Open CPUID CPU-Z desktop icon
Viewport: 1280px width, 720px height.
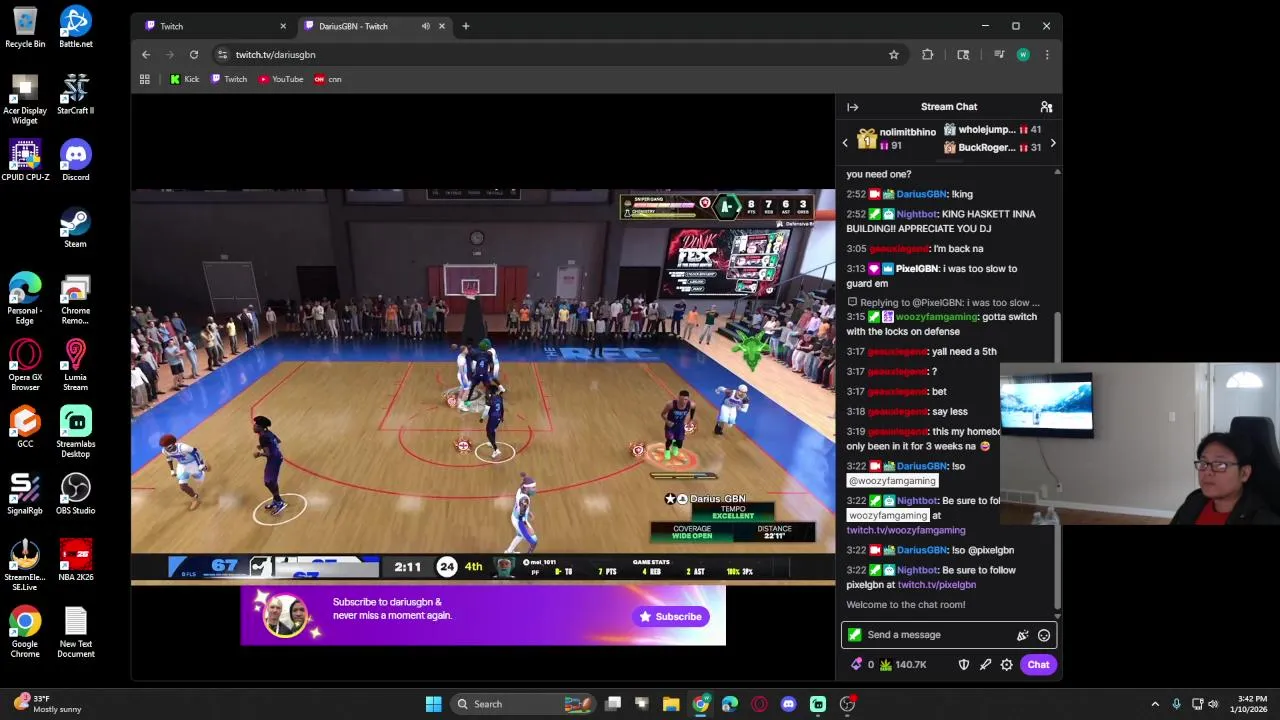(x=25, y=161)
